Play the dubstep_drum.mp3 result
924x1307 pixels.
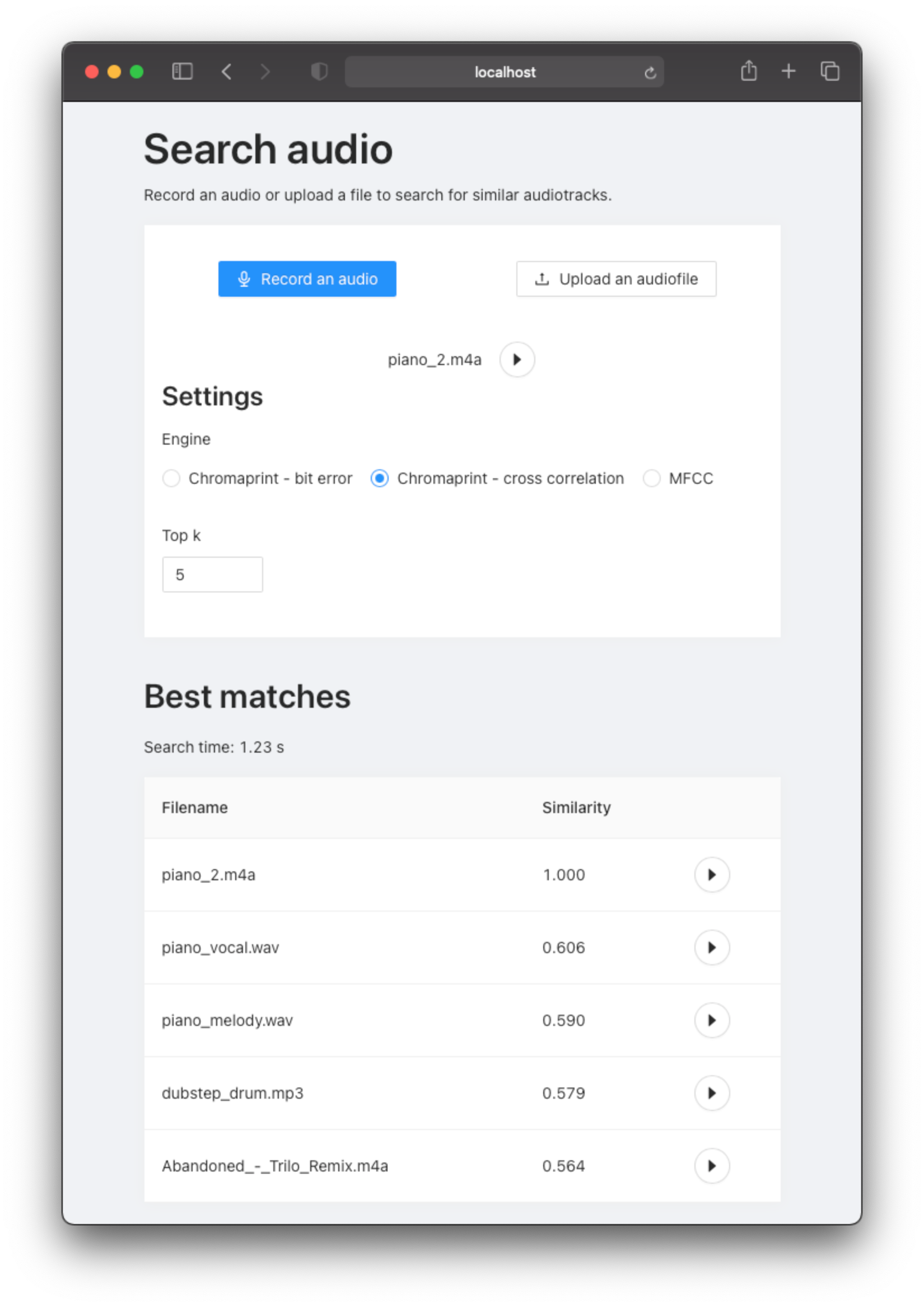point(711,1093)
